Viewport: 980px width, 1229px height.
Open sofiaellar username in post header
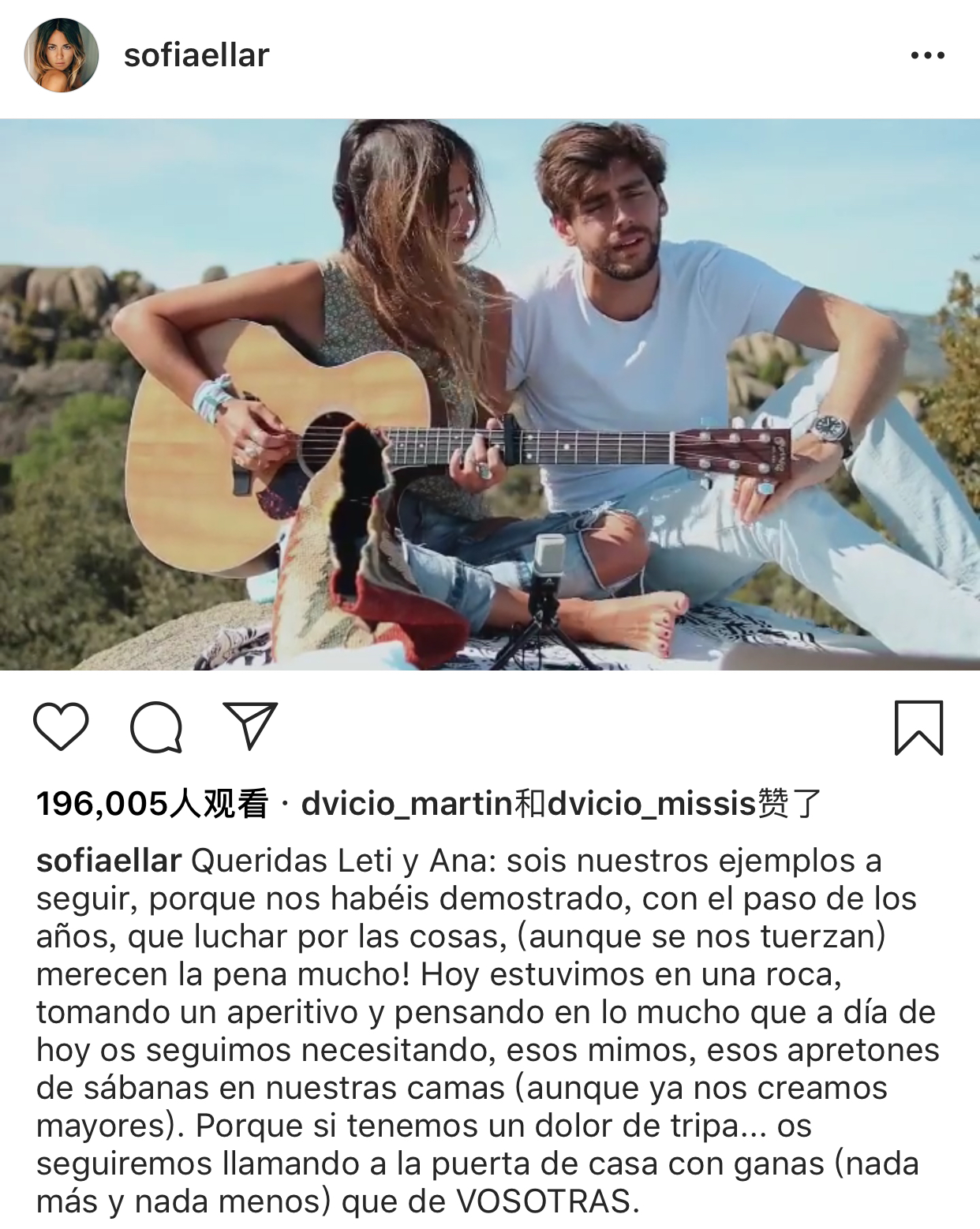(196, 55)
